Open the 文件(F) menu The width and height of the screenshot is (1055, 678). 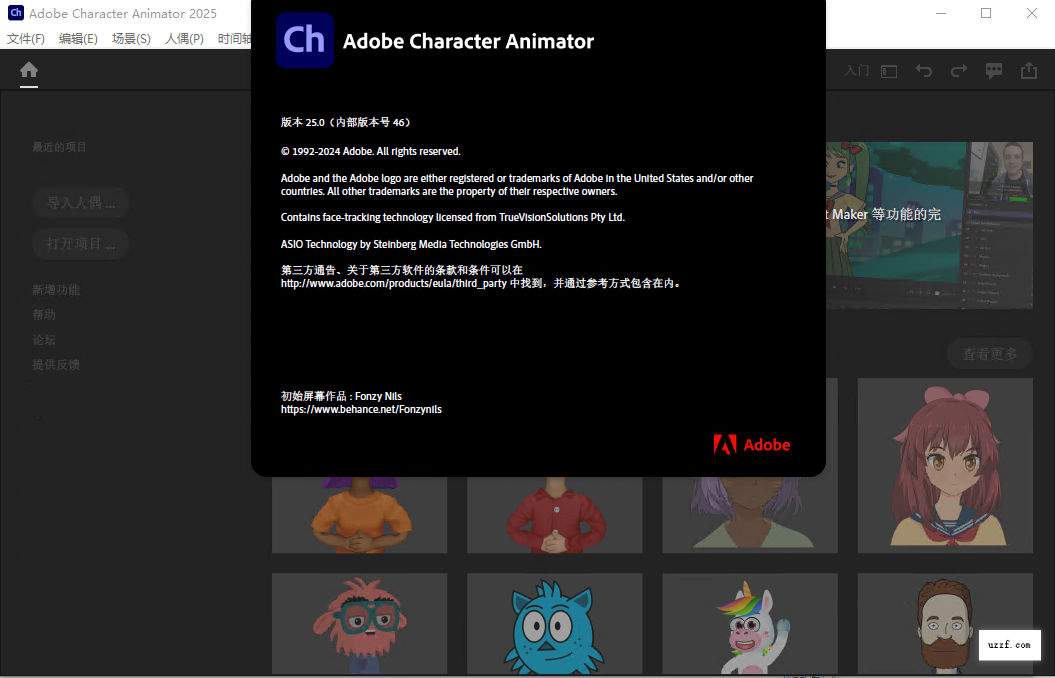click(26, 38)
